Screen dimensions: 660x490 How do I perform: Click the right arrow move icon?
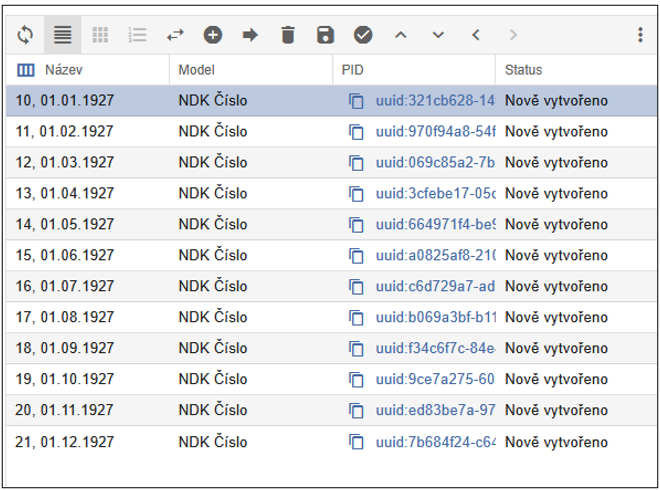[x=250, y=35]
